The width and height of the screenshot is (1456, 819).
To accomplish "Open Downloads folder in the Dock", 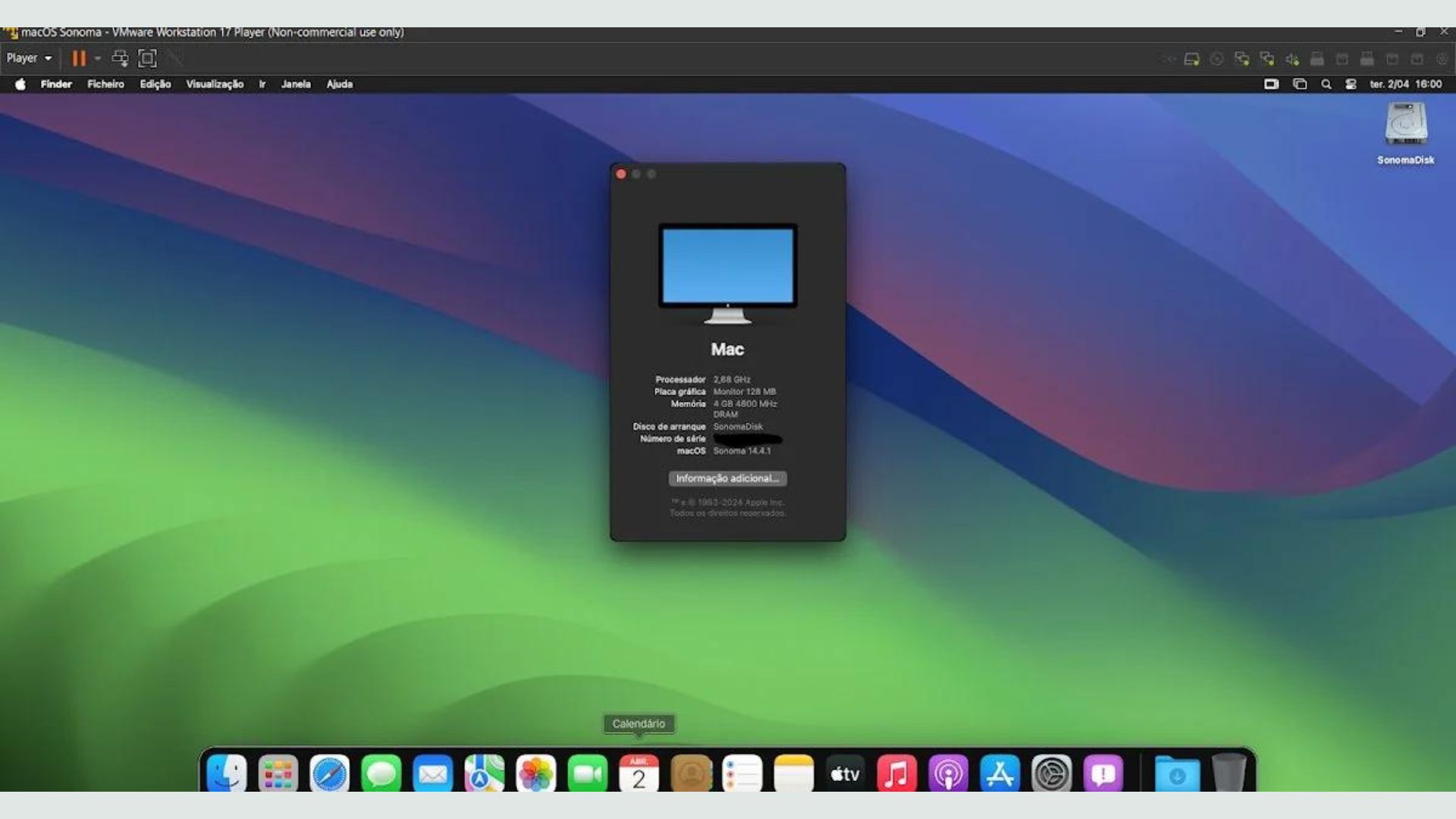I will (1177, 773).
